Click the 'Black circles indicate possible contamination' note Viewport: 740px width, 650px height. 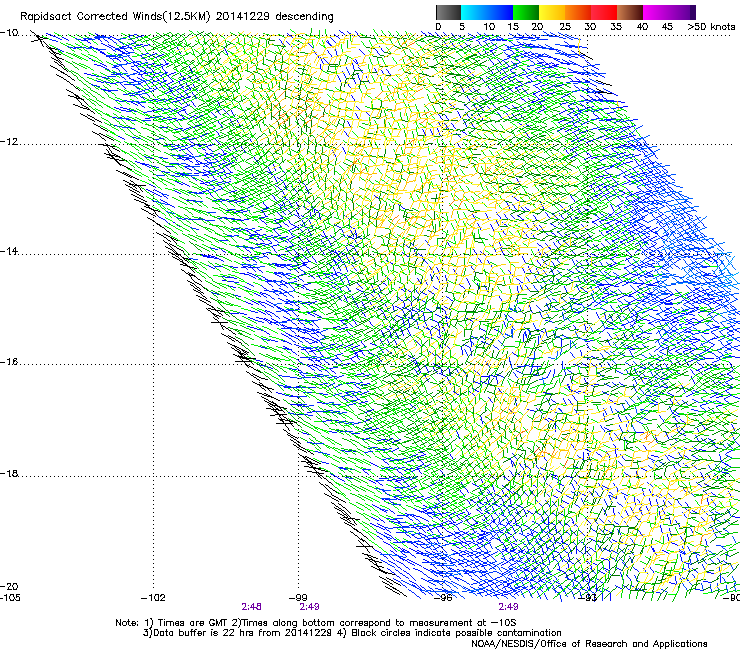[456, 633]
